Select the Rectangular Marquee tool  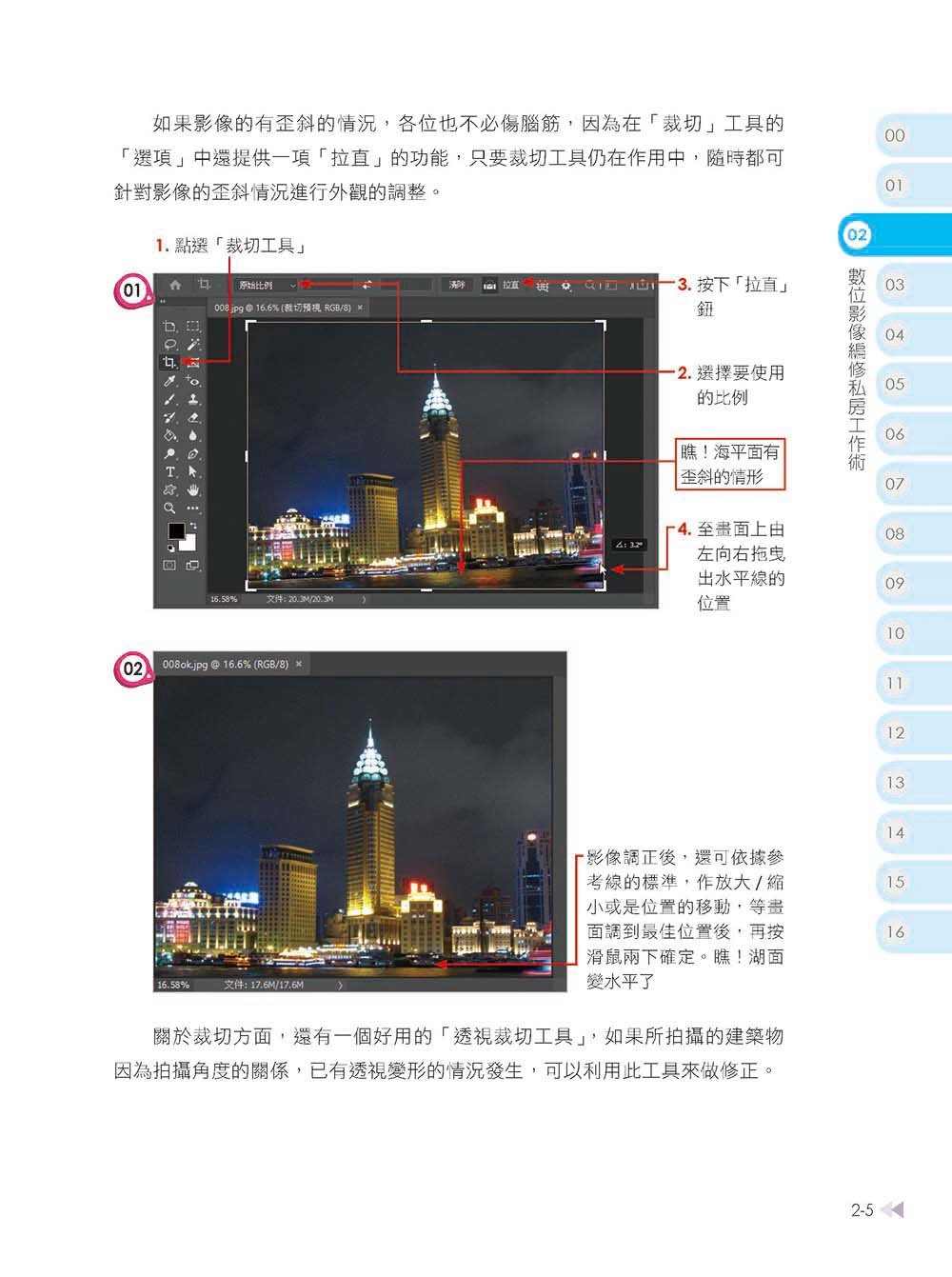193,326
